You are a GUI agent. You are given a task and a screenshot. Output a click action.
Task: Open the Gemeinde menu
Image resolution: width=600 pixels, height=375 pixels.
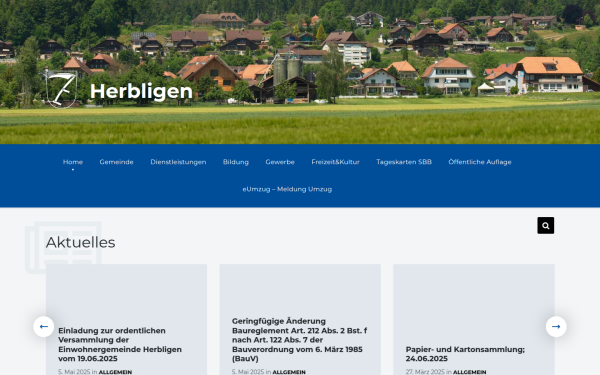pyautogui.click(x=116, y=162)
